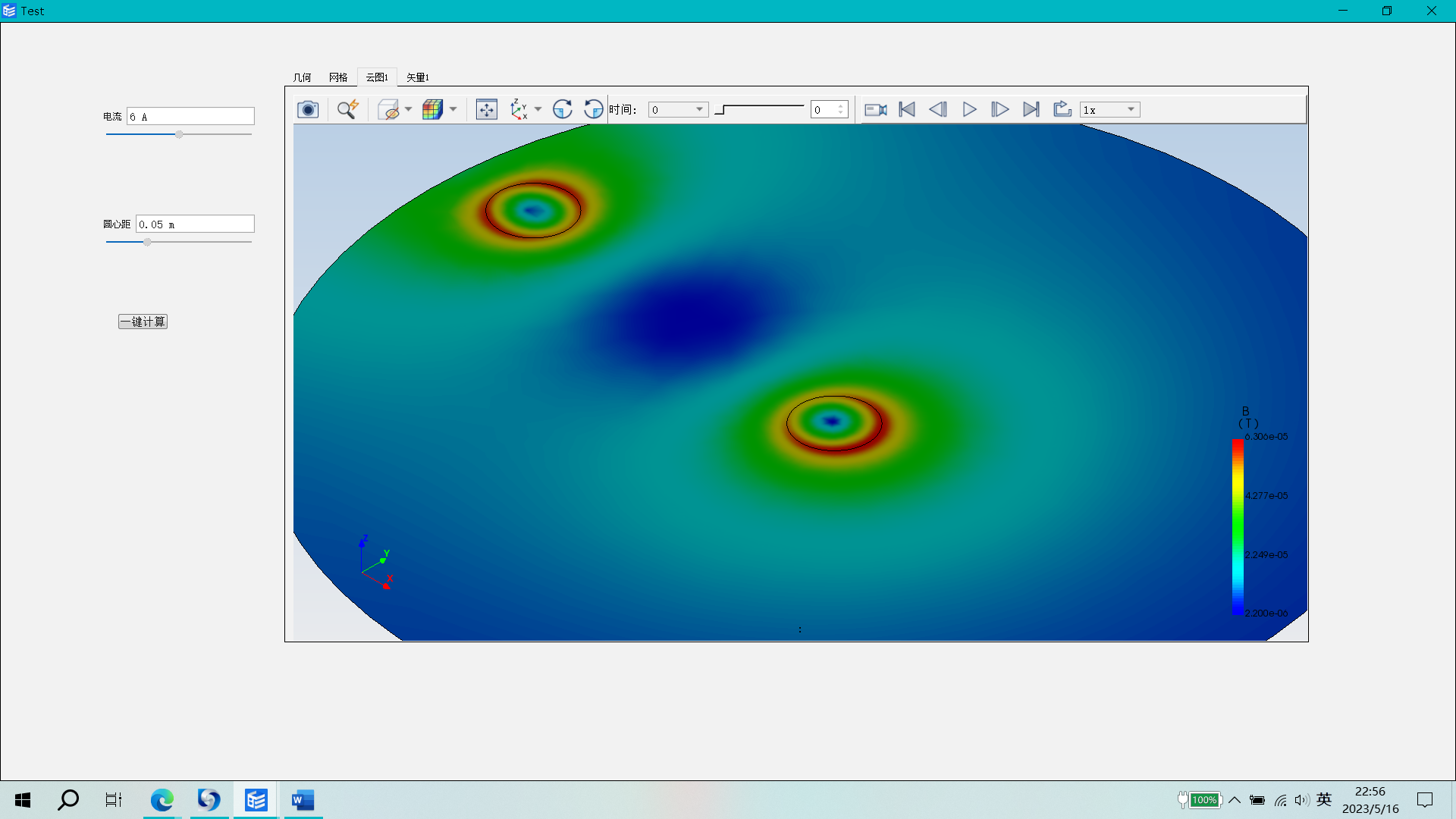1456x819 pixels.
Task: Close the Test window
Action: tap(1432, 11)
